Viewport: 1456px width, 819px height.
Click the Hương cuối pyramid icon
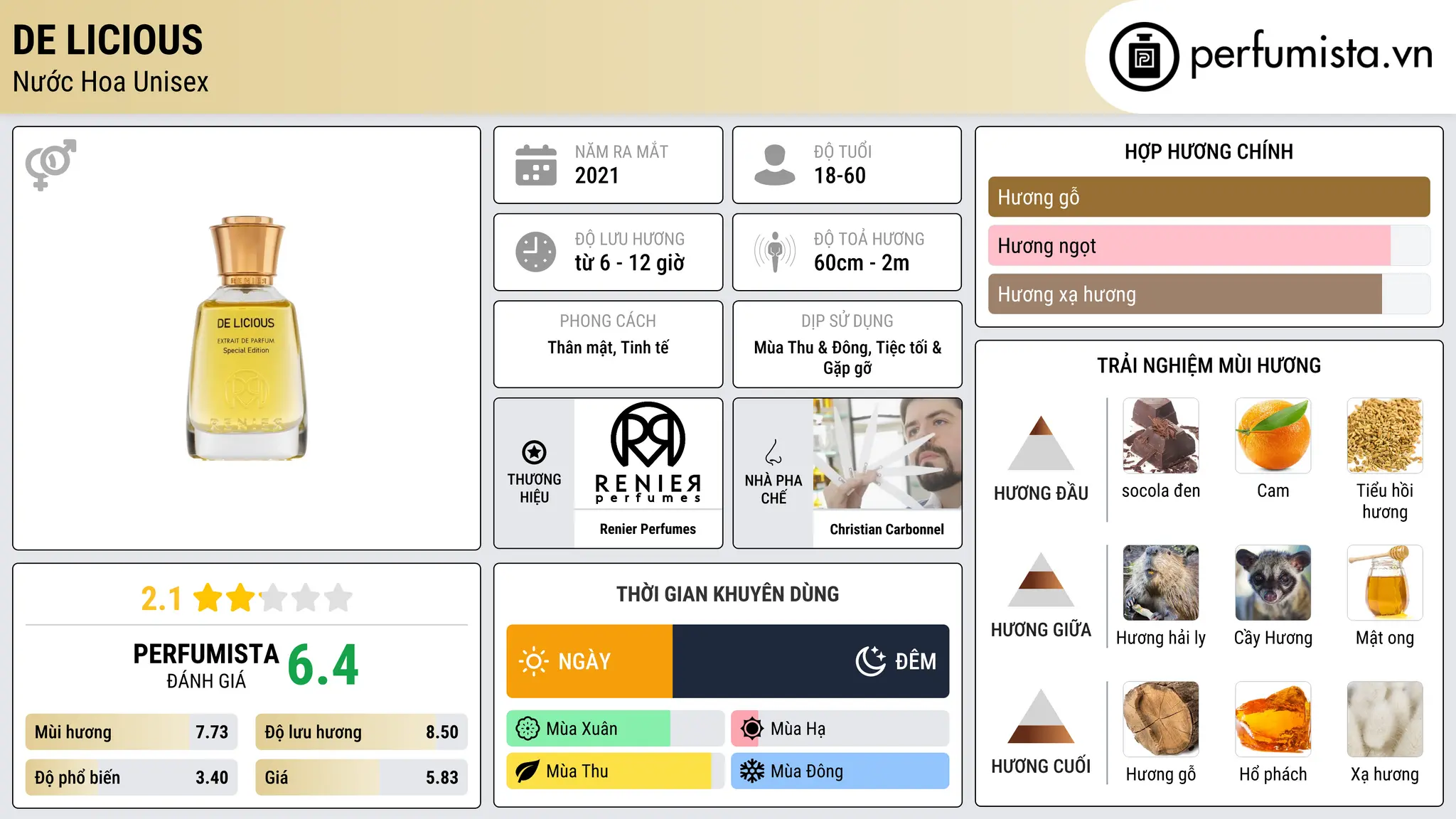(1041, 716)
